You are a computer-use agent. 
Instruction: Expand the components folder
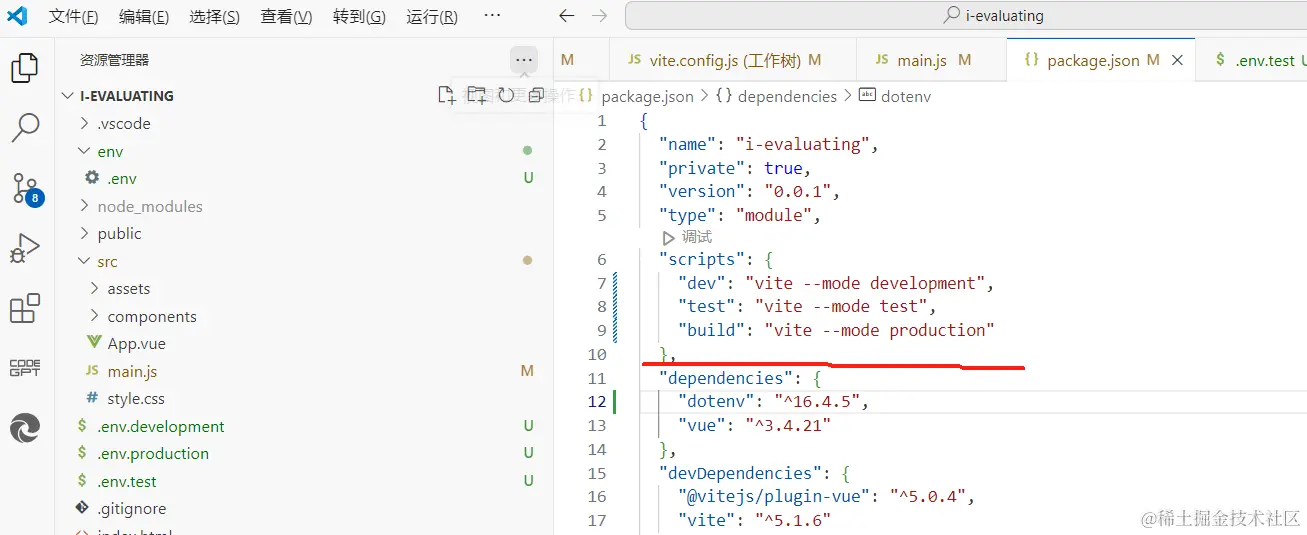coord(94,316)
